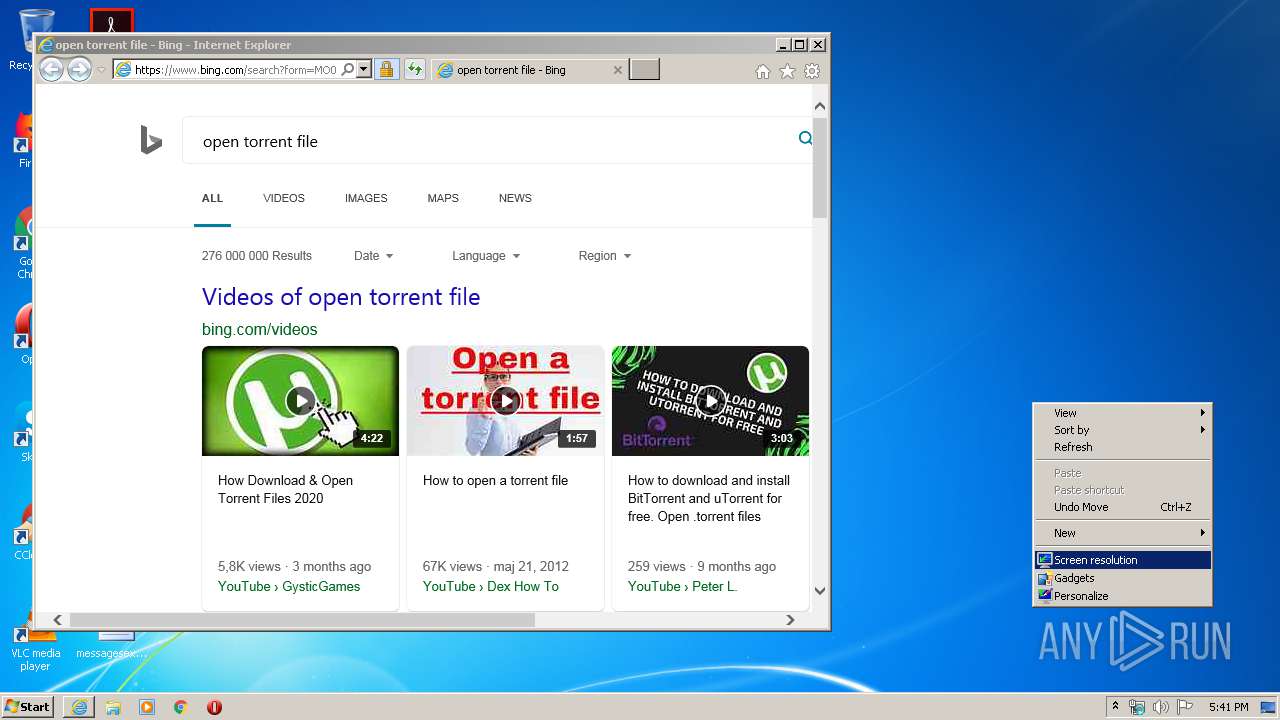1280x720 pixels.
Task: Choose Screen resolution from the context menu
Action: [1122, 560]
